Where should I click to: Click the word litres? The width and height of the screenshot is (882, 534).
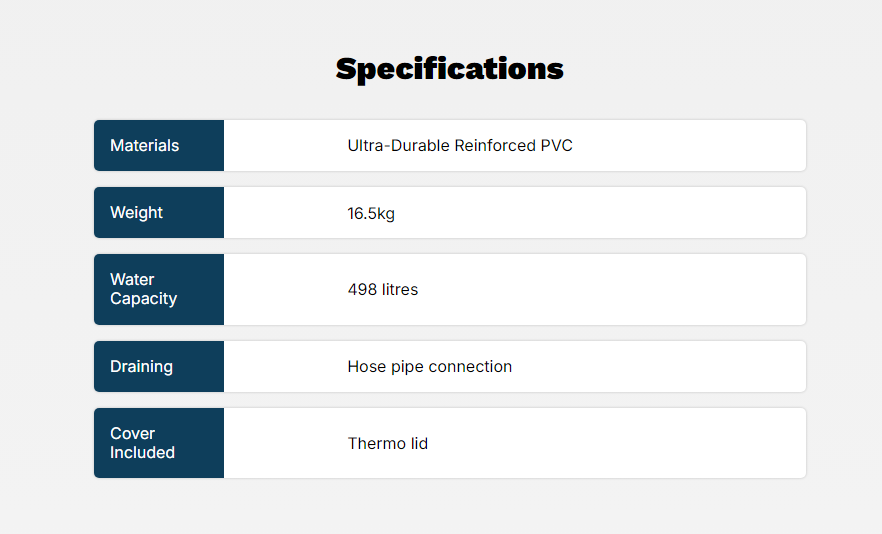[400, 290]
